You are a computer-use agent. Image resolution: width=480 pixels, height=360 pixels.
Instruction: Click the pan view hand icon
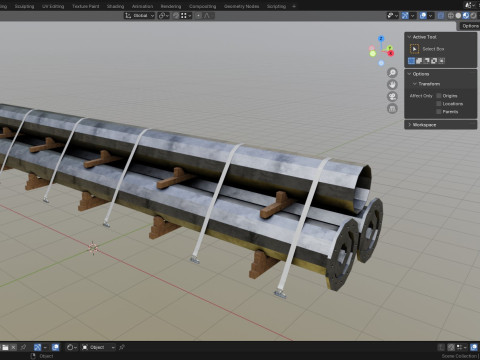pyautogui.click(x=392, y=84)
